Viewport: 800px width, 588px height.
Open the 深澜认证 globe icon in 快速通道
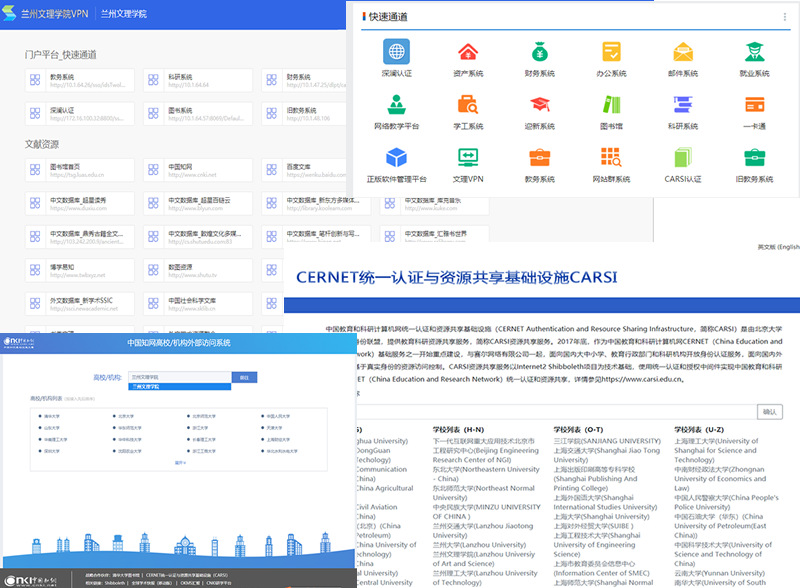pyautogui.click(x=396, y=52)
